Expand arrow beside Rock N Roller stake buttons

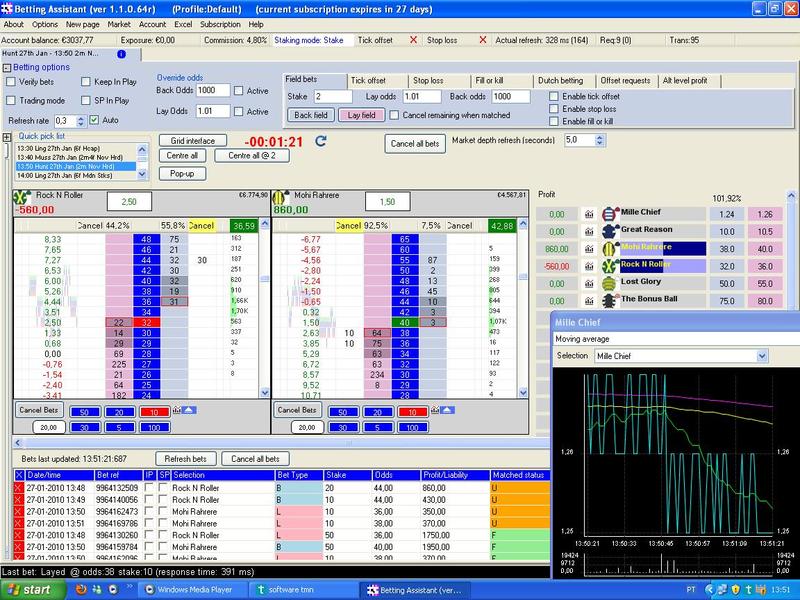(189, 410)
